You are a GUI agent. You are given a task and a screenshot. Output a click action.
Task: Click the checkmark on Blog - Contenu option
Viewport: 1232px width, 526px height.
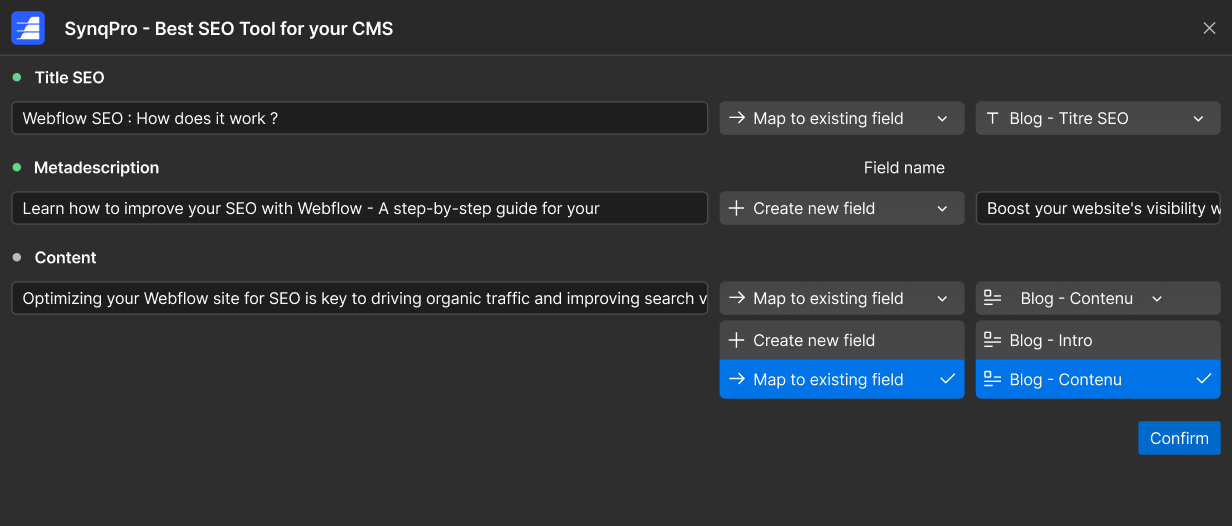[1204, 379]
